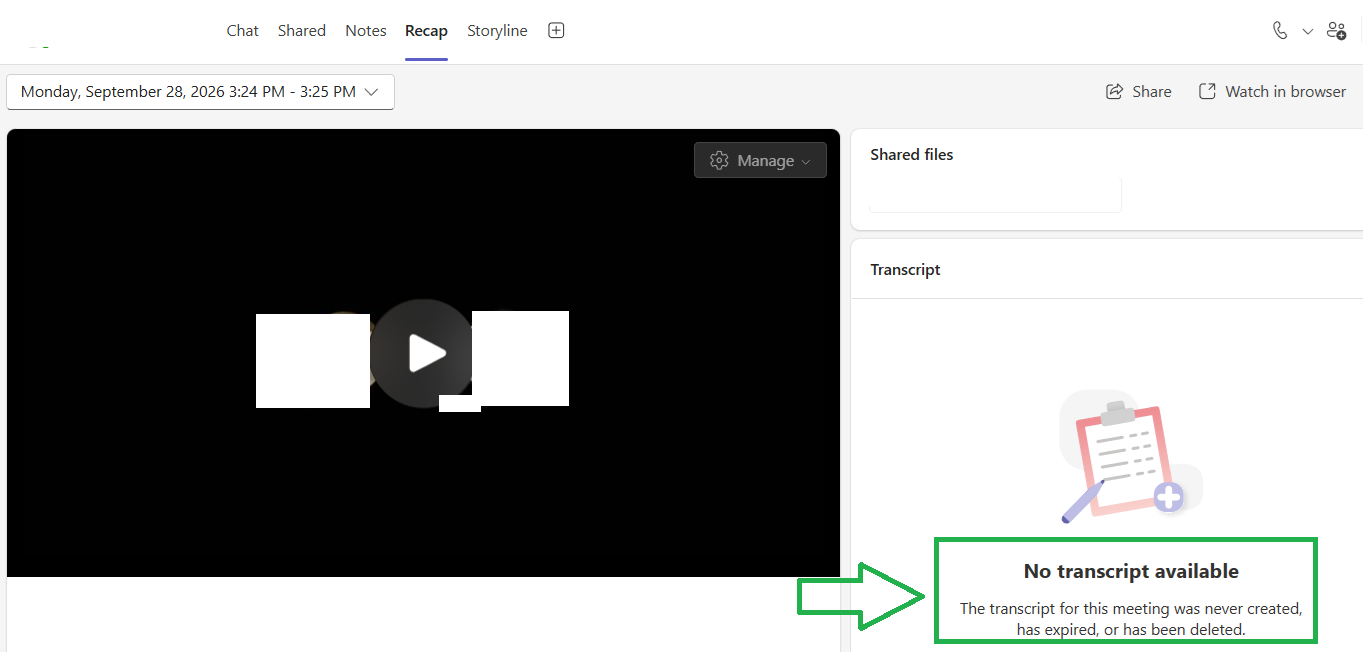Click the Shared files heading
This screenshot has width=1363, height=652.
tap(912, 155)
